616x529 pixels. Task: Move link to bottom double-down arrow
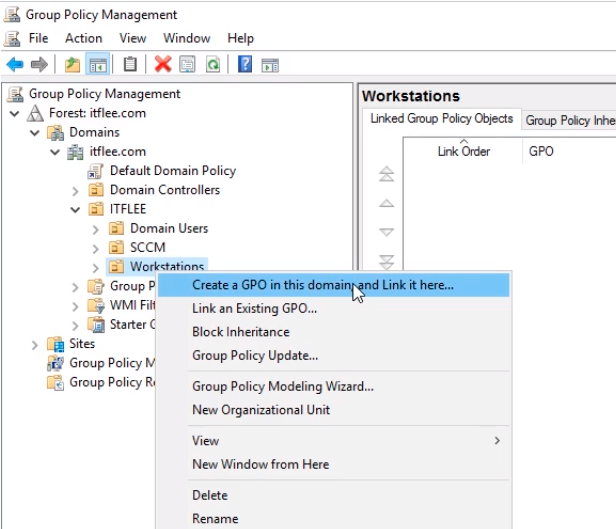(x=386, y=262)
